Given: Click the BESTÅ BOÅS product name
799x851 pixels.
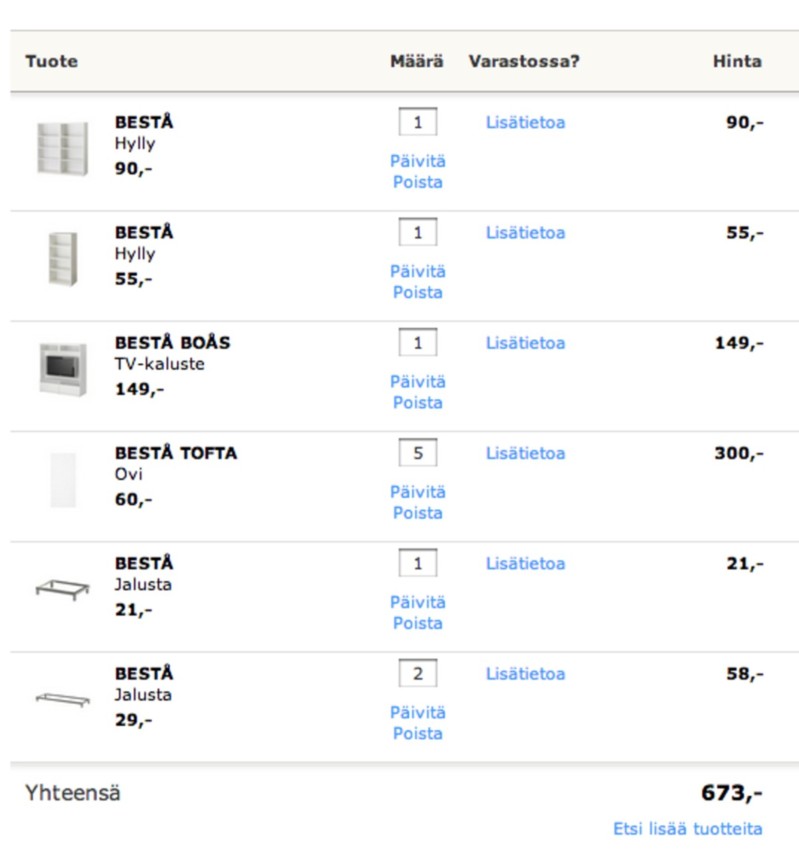Looking at the screenshot, I should click(x=173, y=342).
